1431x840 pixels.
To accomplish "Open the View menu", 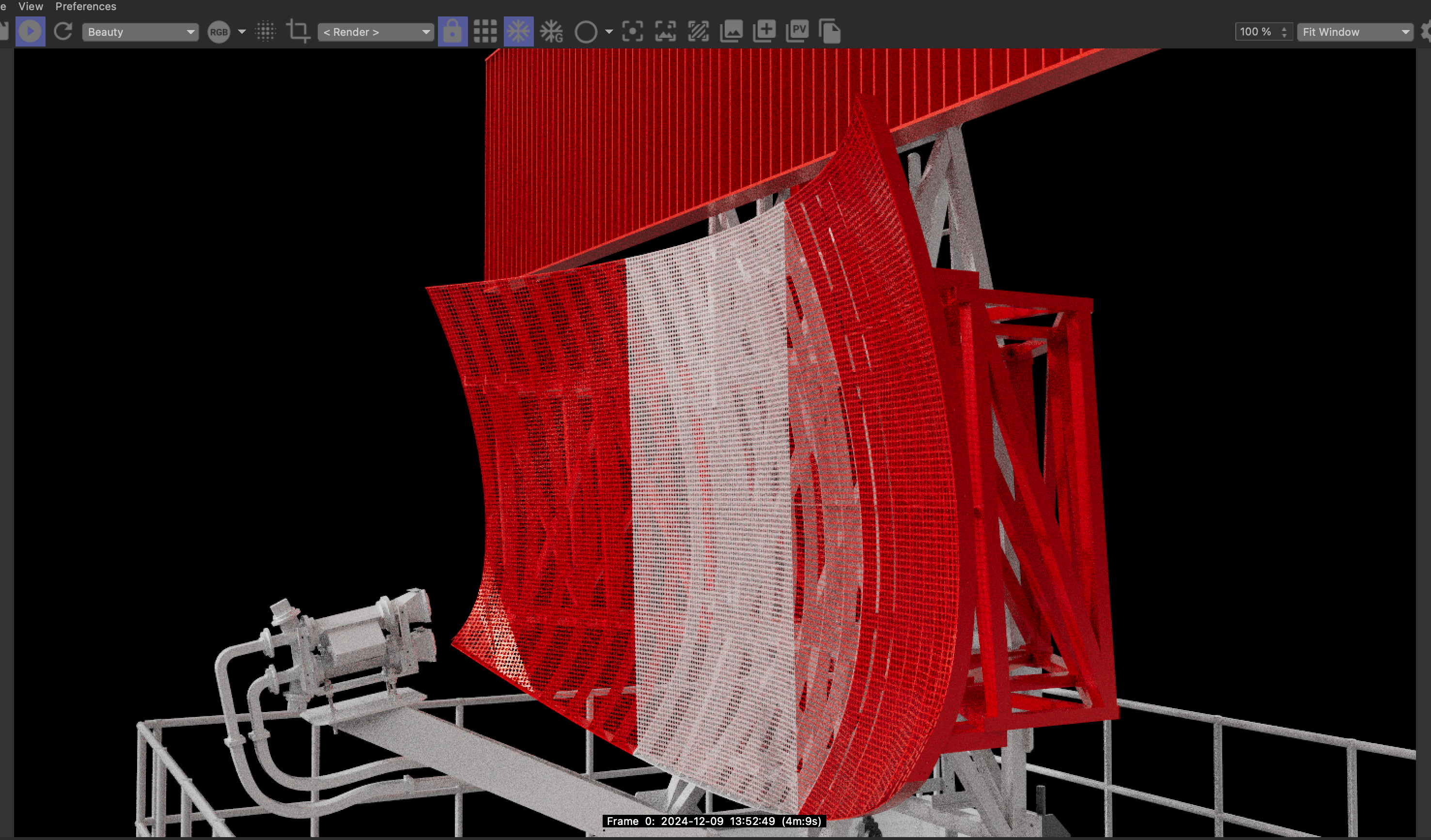I will coord(31,6).
